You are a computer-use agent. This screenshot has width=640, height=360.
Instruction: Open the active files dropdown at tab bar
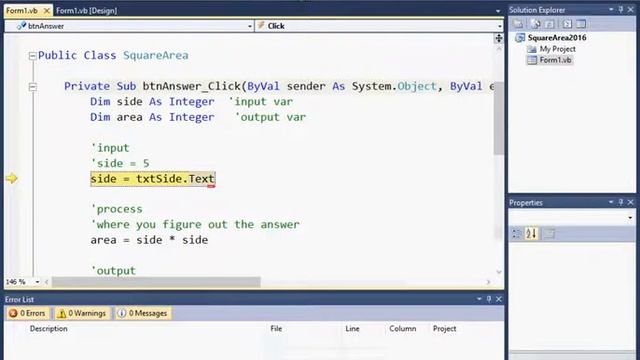tap(498, 11)
